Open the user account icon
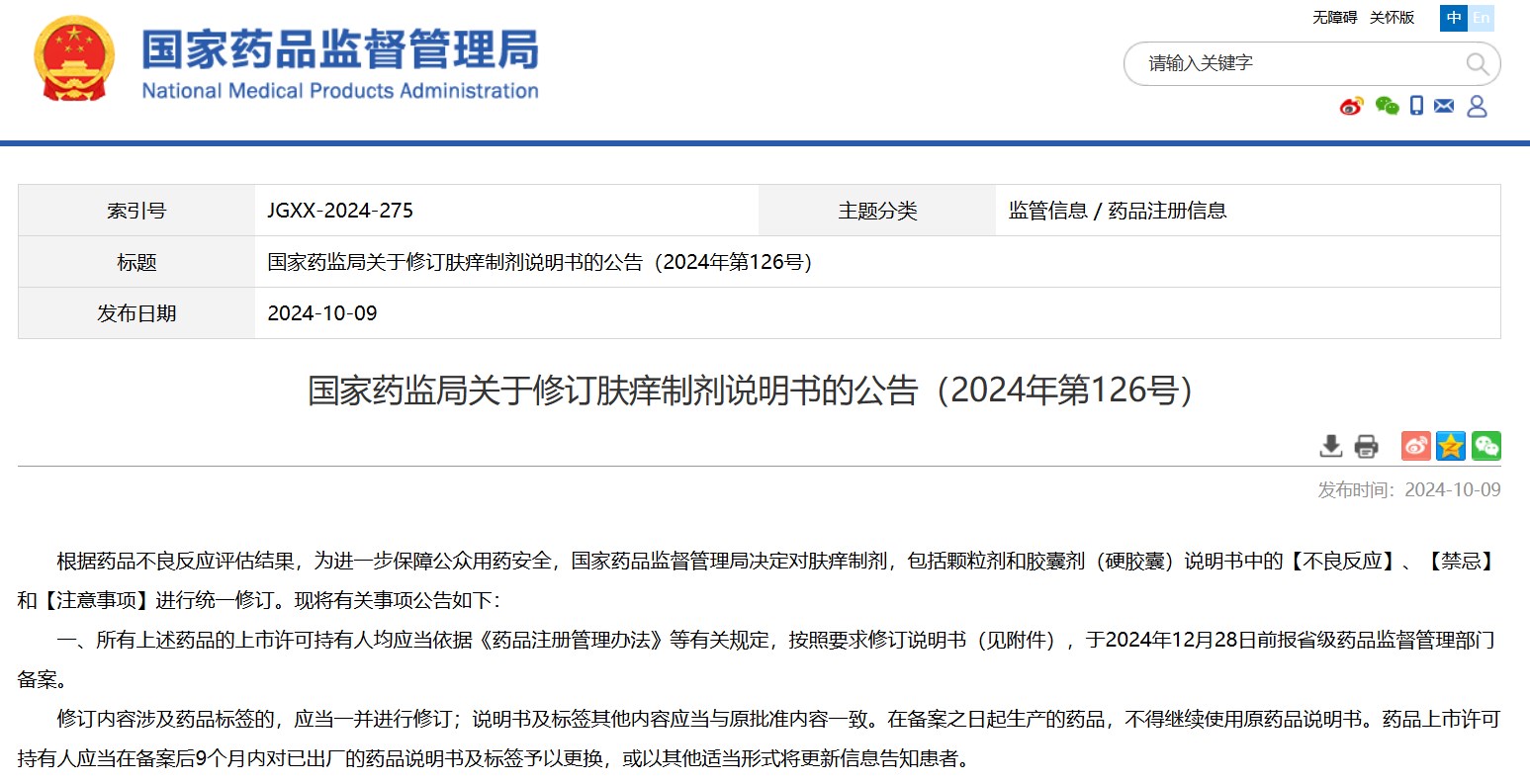The image size is (1530, 784). [1477, 106]
